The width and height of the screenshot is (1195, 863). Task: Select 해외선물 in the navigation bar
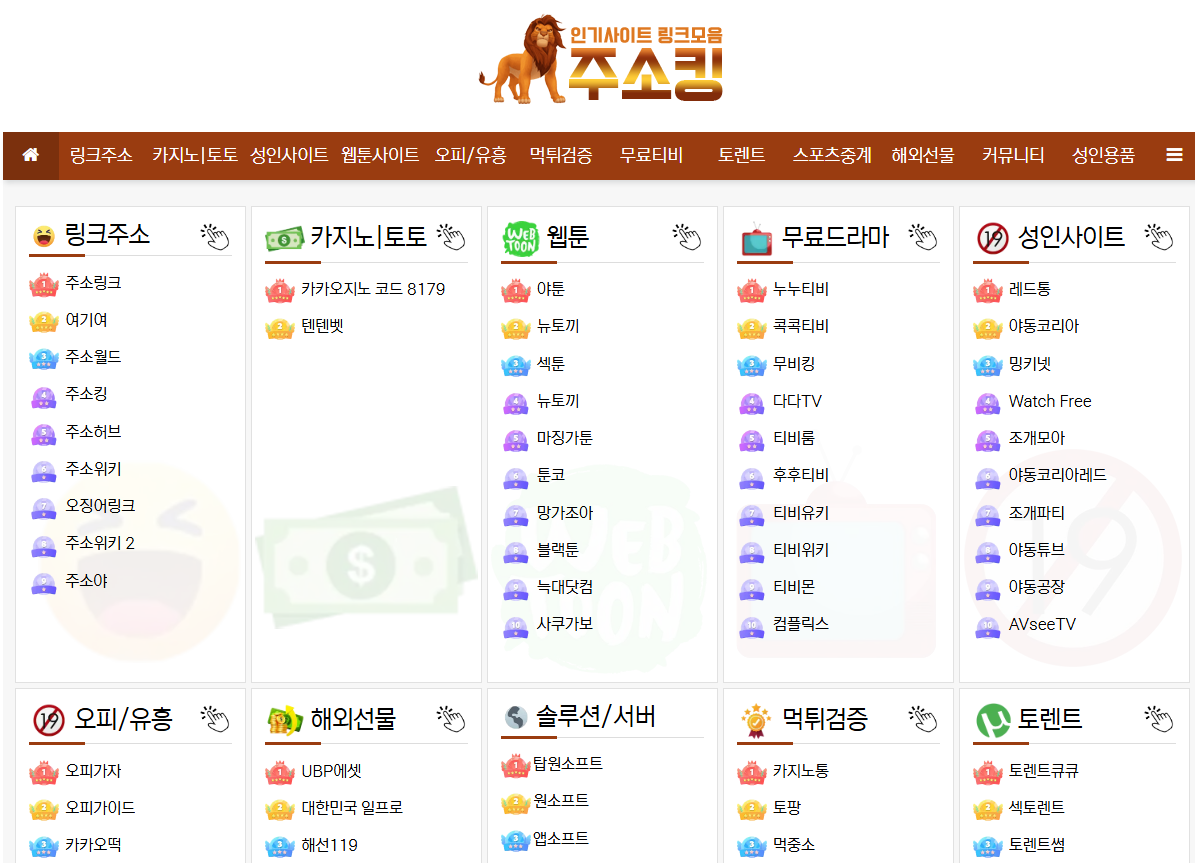[923, 156]
